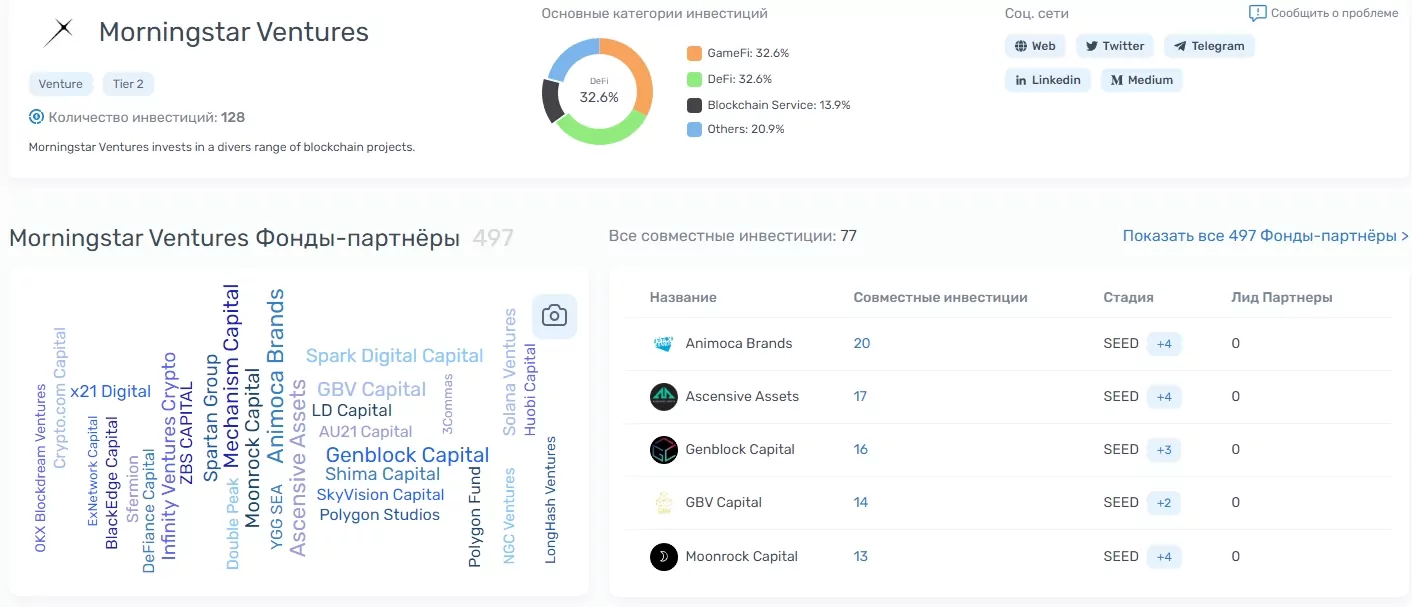
Task: Click the Совместные инвестиции column header
Action: pyautogui.click(x=940, y=297)
